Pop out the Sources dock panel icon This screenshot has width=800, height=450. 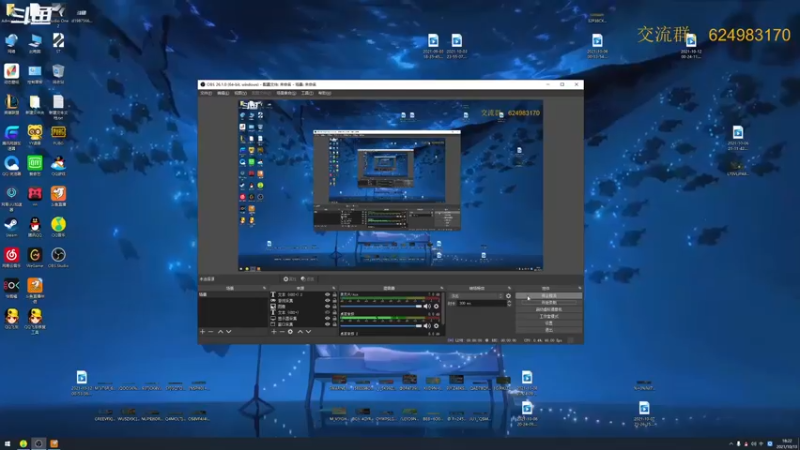pos(334,288)
